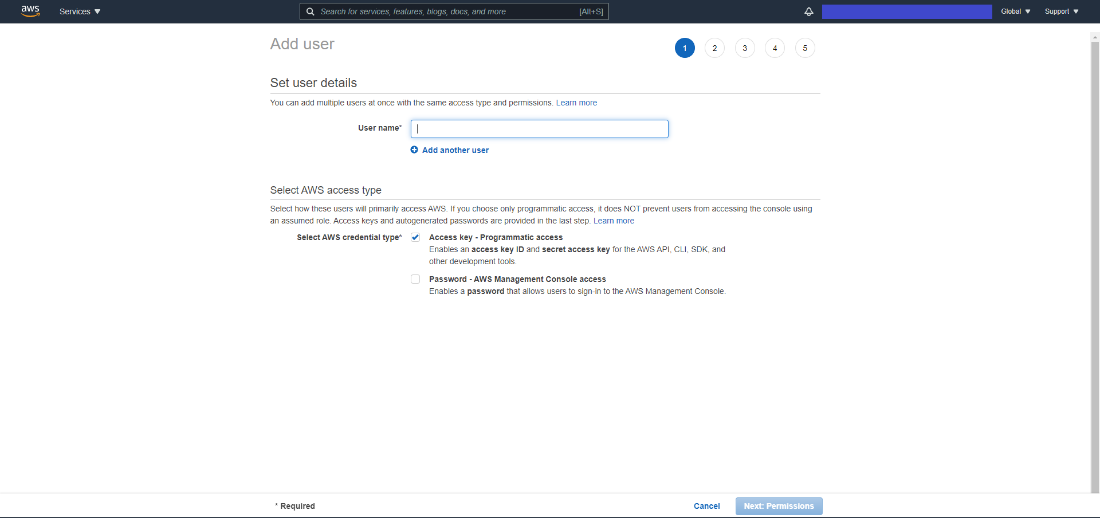Expand the Support menu
Screen dimensions: 1100x518
[1061, 11]
